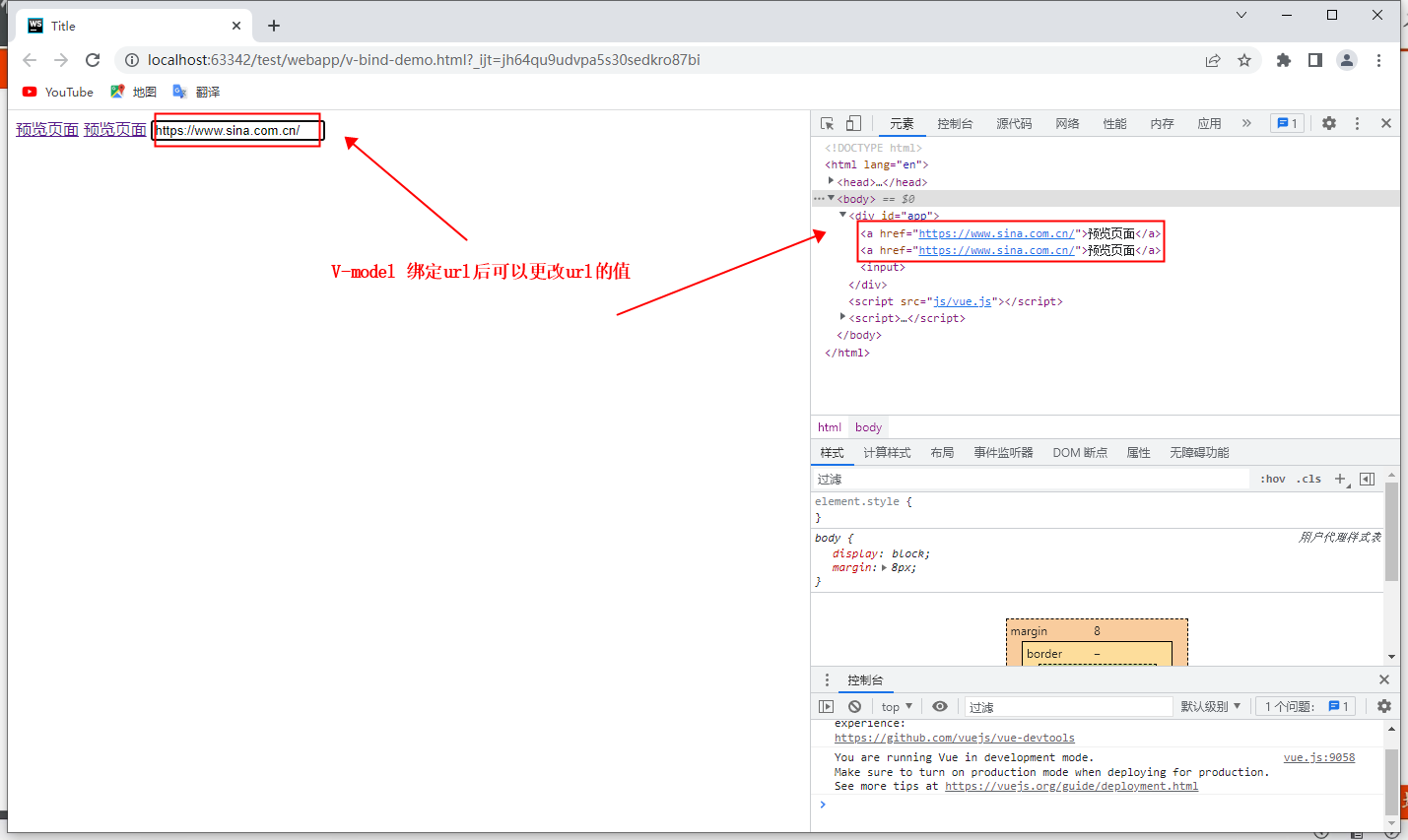Toggle the live expression eye icon
1408x840 pixels.
click(x=940, y=706)
